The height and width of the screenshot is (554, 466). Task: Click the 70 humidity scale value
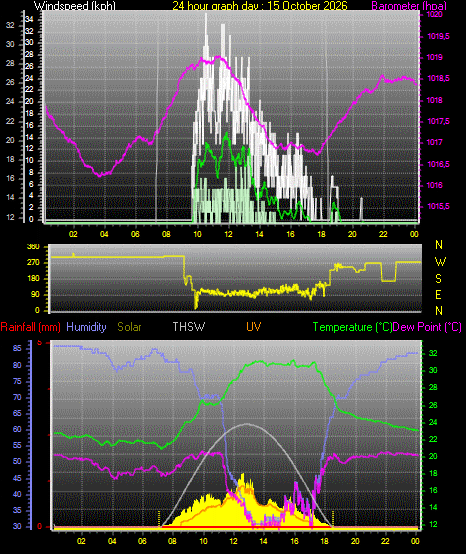coord(17,397)
